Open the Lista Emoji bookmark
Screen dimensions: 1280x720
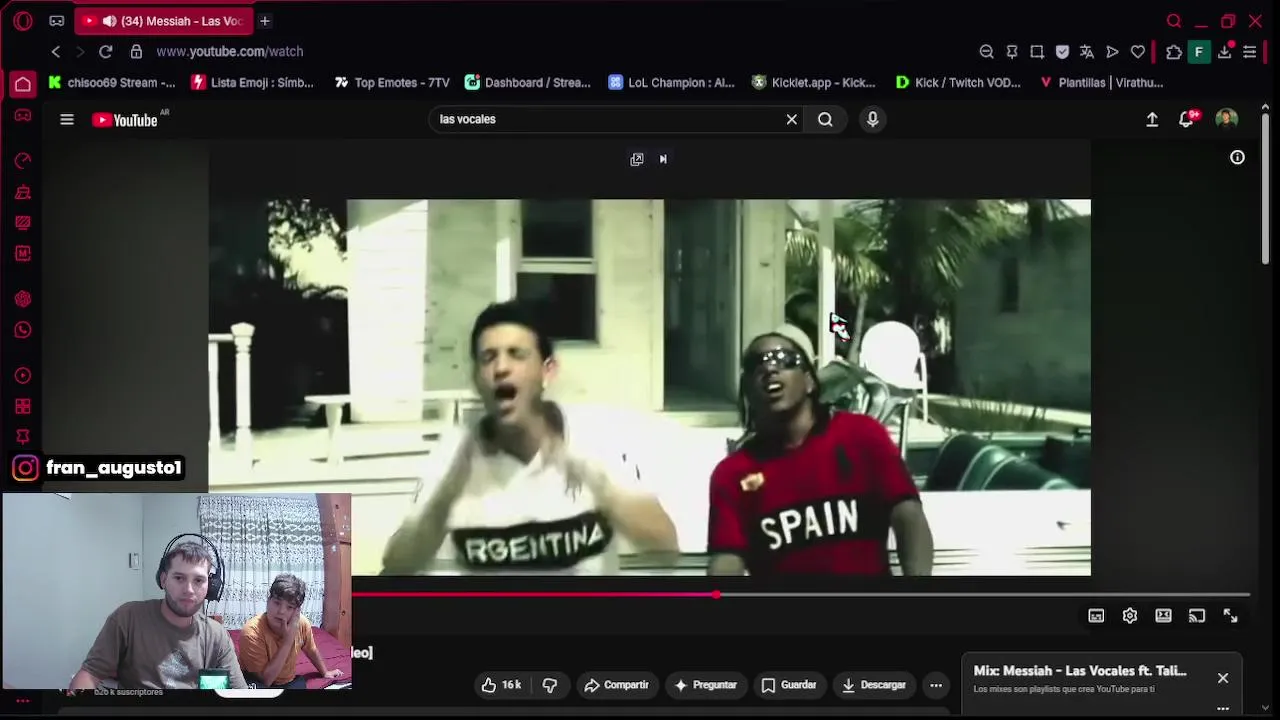click(x=253, y=83)
